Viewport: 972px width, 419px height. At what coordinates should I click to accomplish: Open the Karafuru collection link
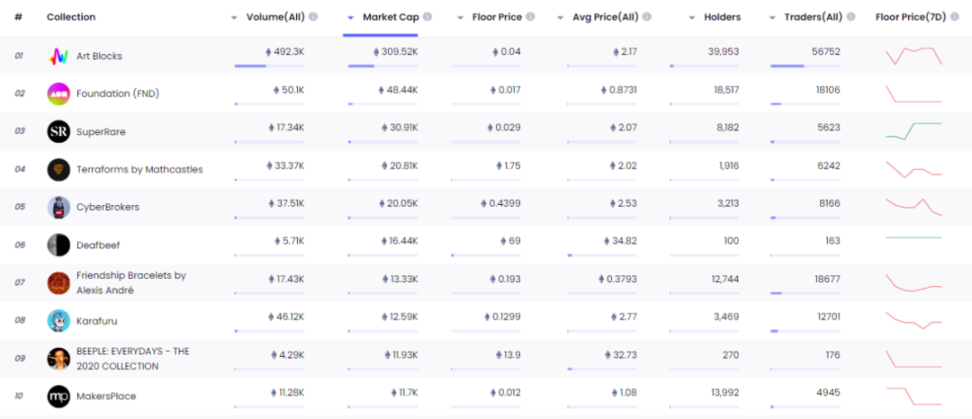tap(97, 321)
